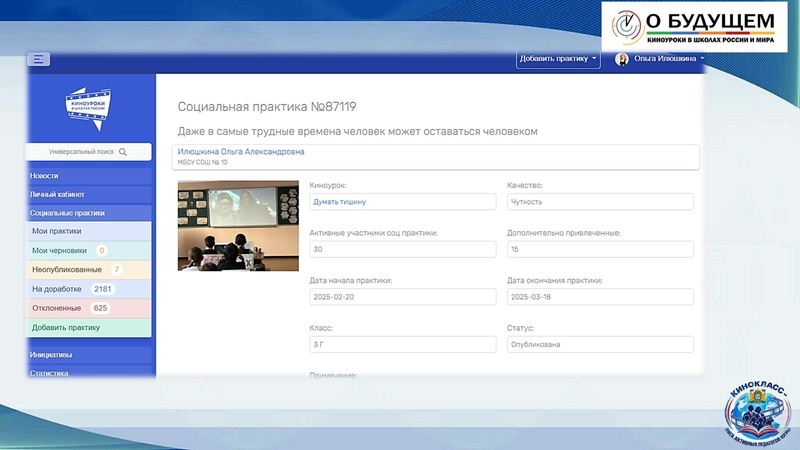Open author link Илюшкина Ольга Александровна
This screenshot has height=450, width=800.
pyautogui.click(x=241, y=152)
